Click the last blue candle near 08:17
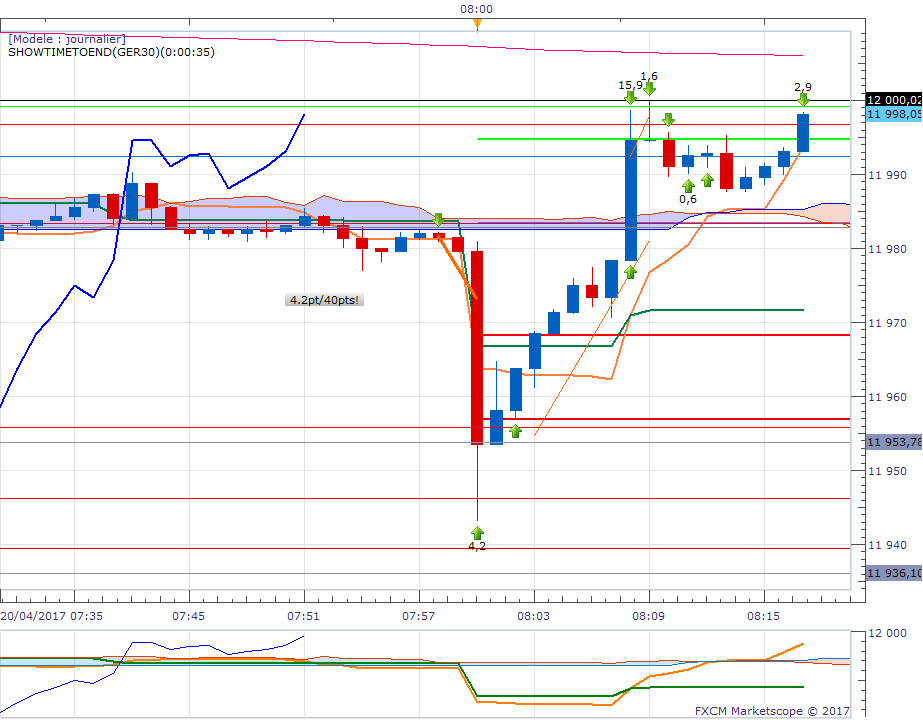 pyautogui.click(x=803, y=133)
